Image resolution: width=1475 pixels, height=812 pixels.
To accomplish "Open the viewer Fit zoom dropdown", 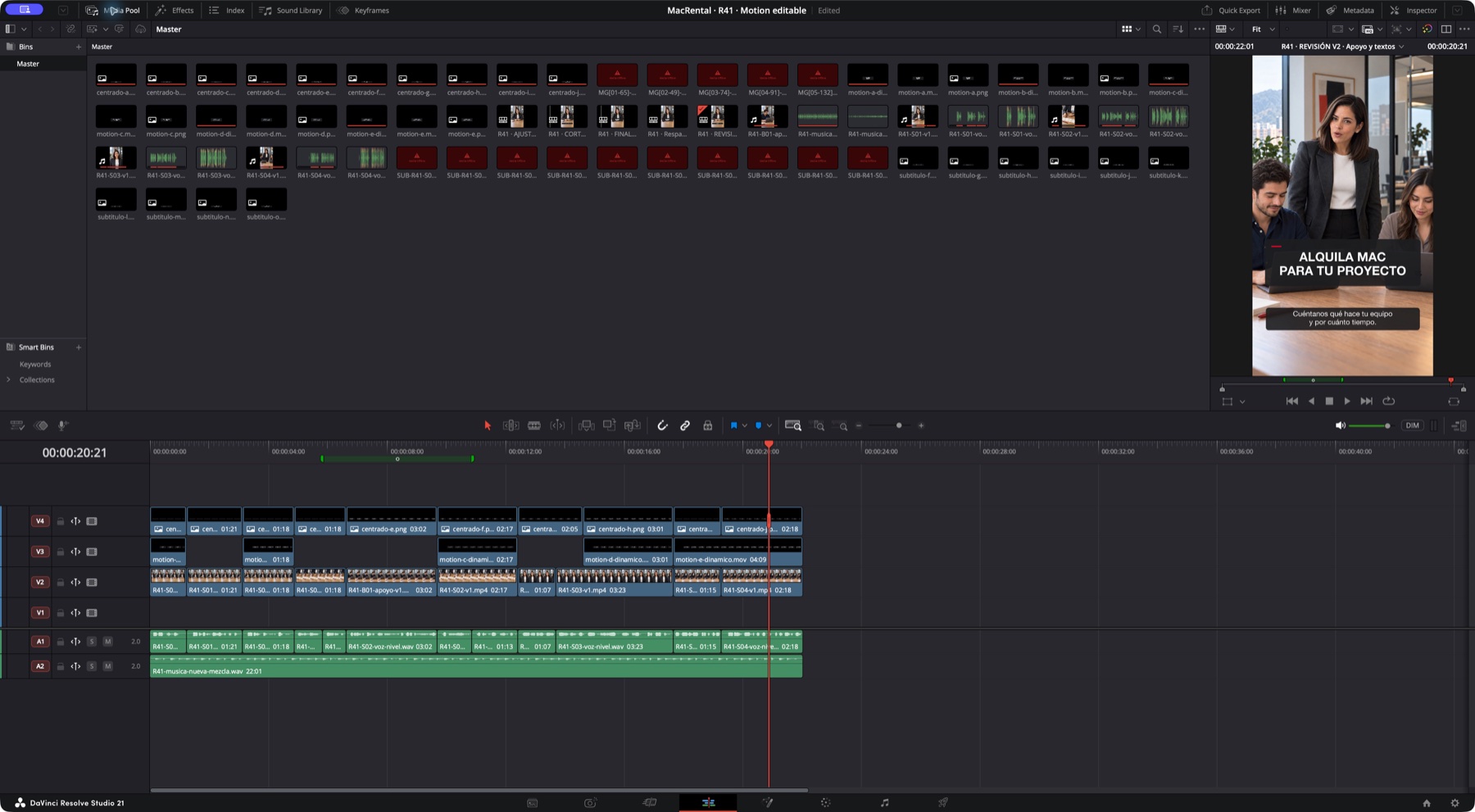I will 1263,29.
